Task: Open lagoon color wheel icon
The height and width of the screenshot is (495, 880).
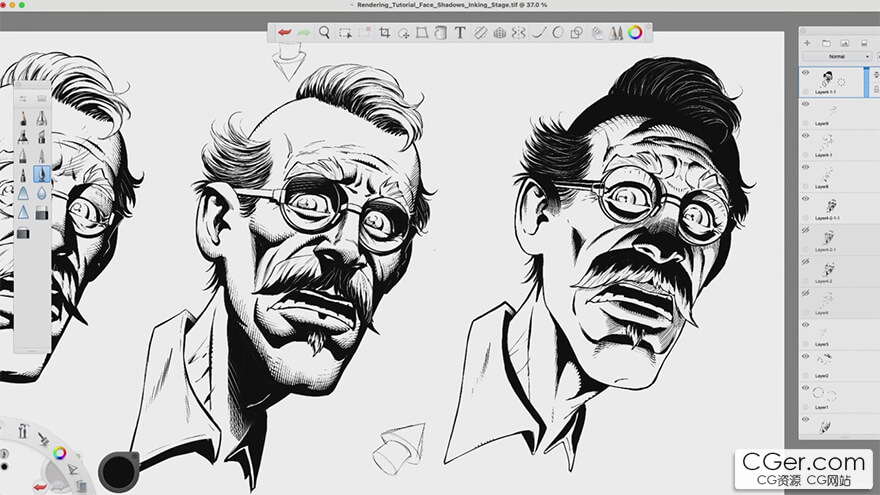Action: pos(59,452)
